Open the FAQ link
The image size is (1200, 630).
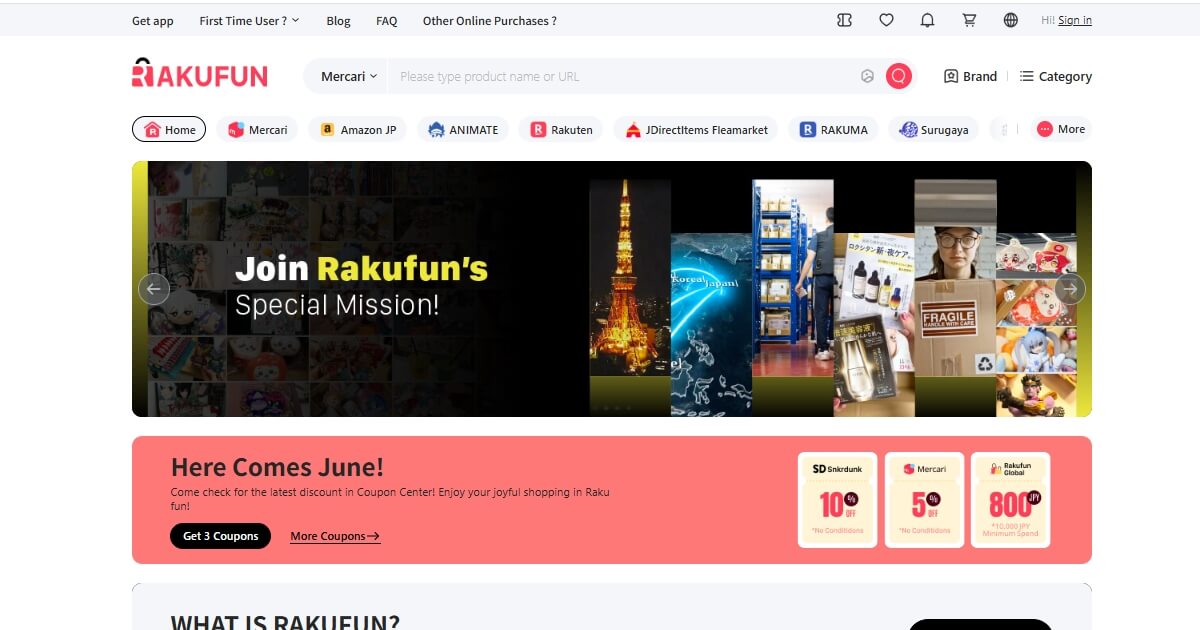point(387,20)
